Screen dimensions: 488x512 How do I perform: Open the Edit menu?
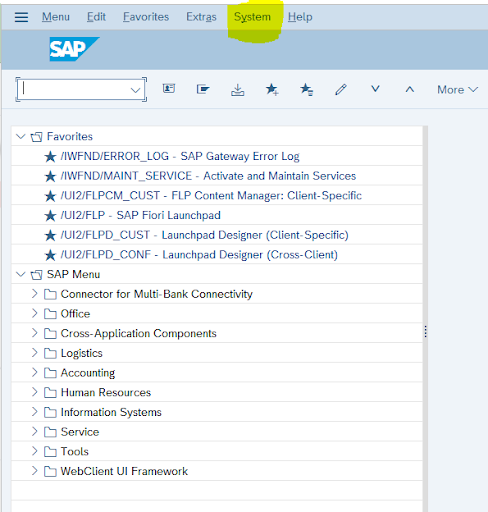point(96,17)
